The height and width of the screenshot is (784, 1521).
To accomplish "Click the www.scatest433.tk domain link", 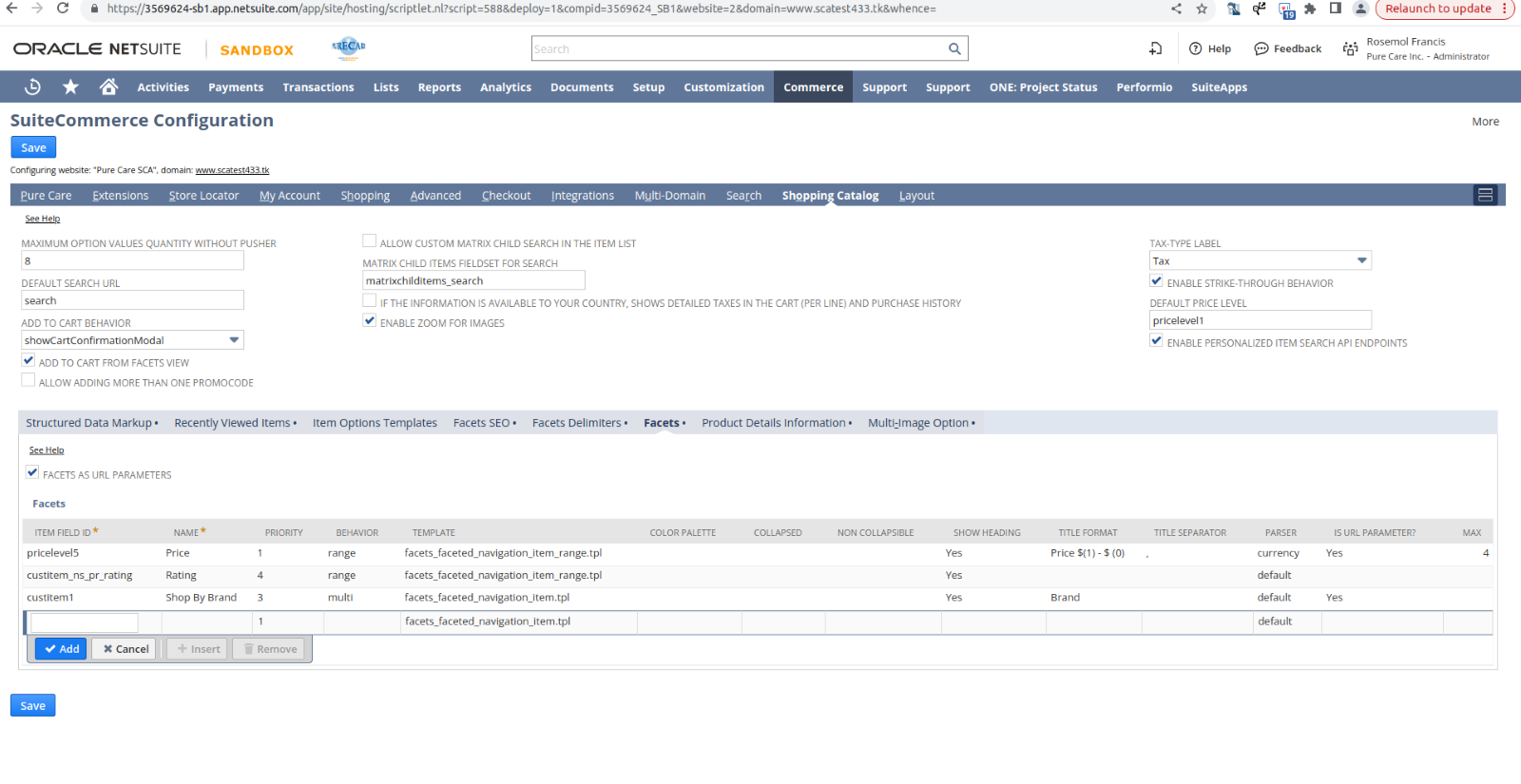I will pyautogui.click(x=232, y=170).
